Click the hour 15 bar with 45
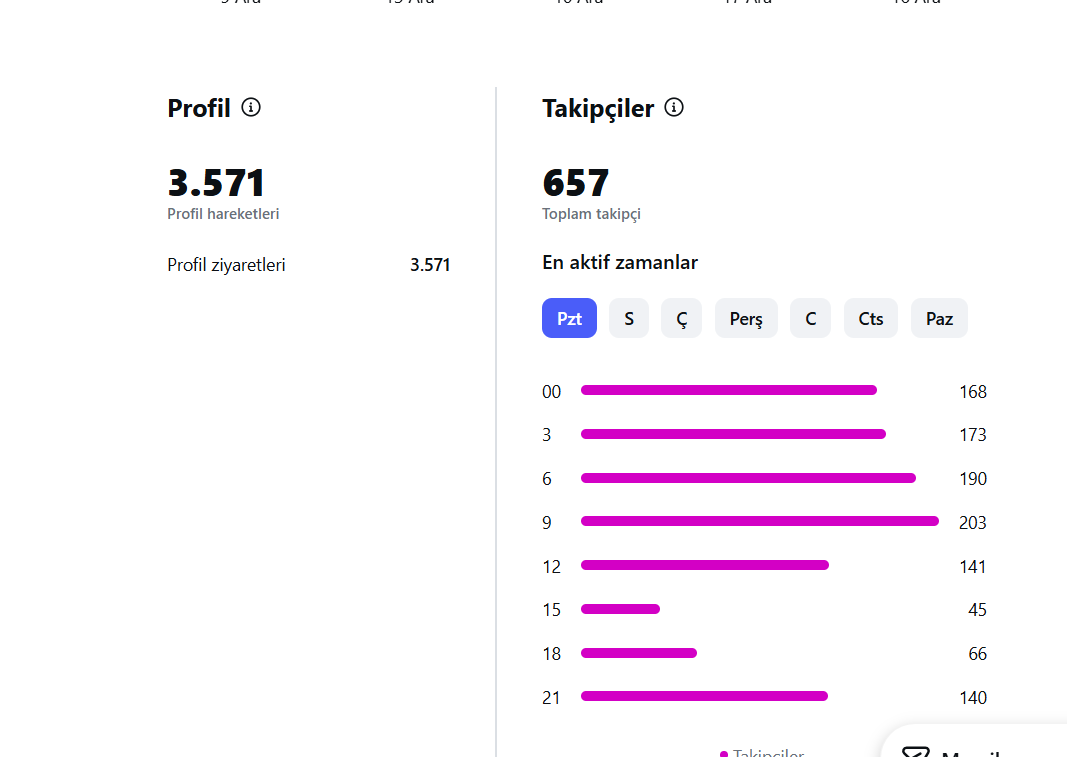The height and width of the screenshot is (757, 1067). tap(620, 609)
